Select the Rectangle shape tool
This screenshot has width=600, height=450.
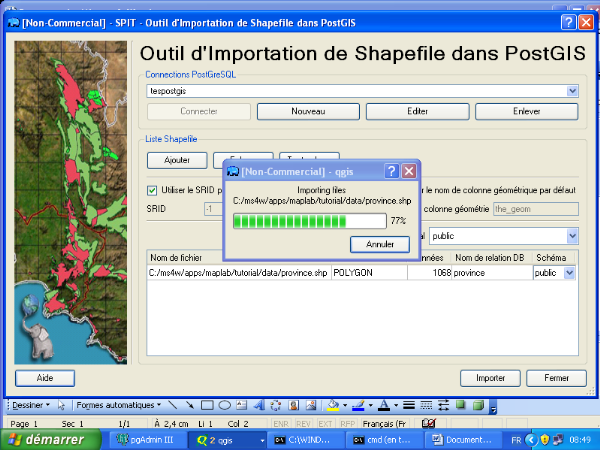pyautogui.click(x=207, y=405)
